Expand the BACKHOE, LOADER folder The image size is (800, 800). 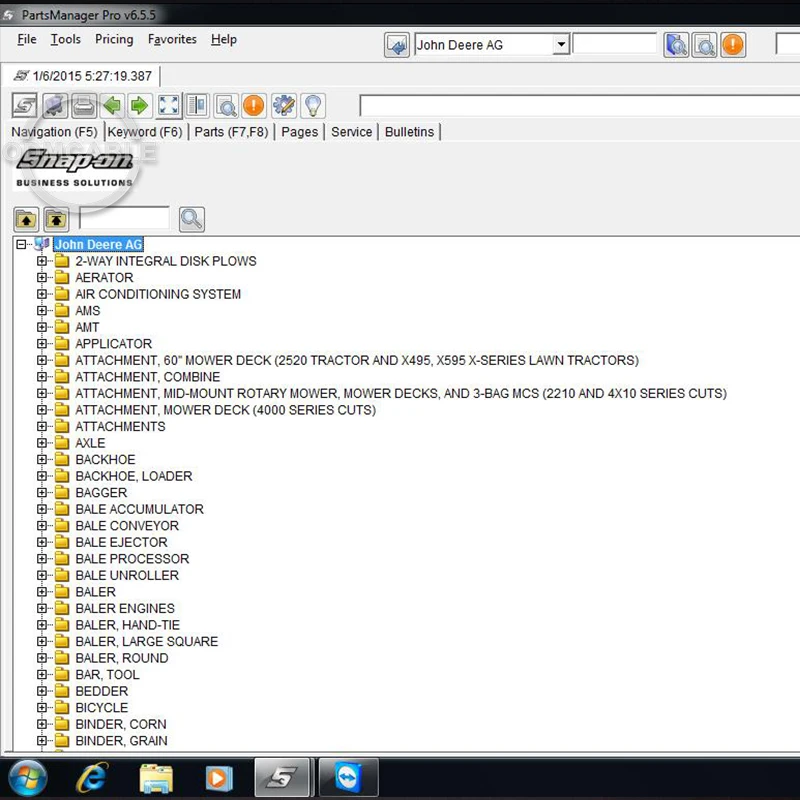[42, 476]
